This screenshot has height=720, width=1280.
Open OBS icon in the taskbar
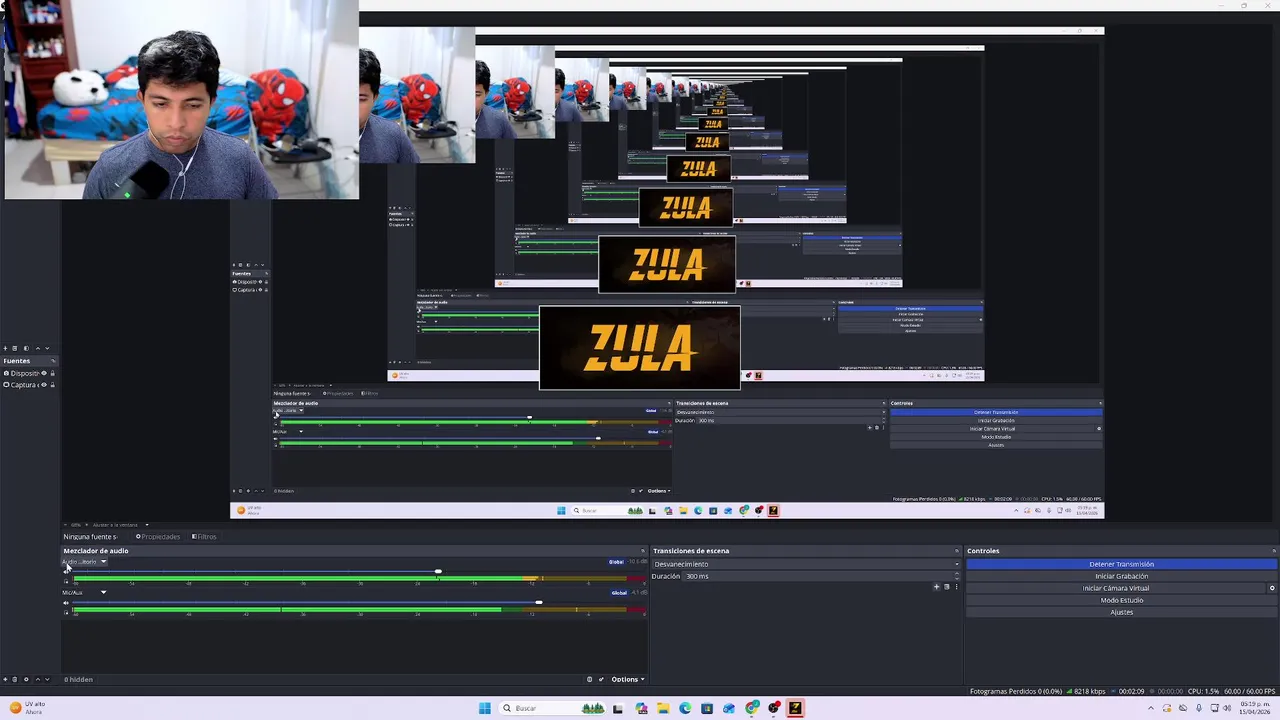coord(773,708)
